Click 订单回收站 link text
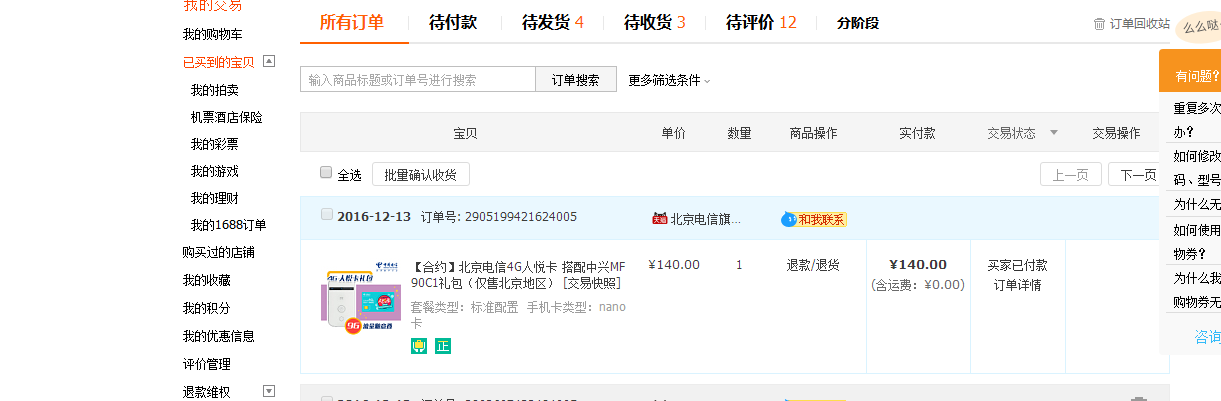 coord(1140,23)
